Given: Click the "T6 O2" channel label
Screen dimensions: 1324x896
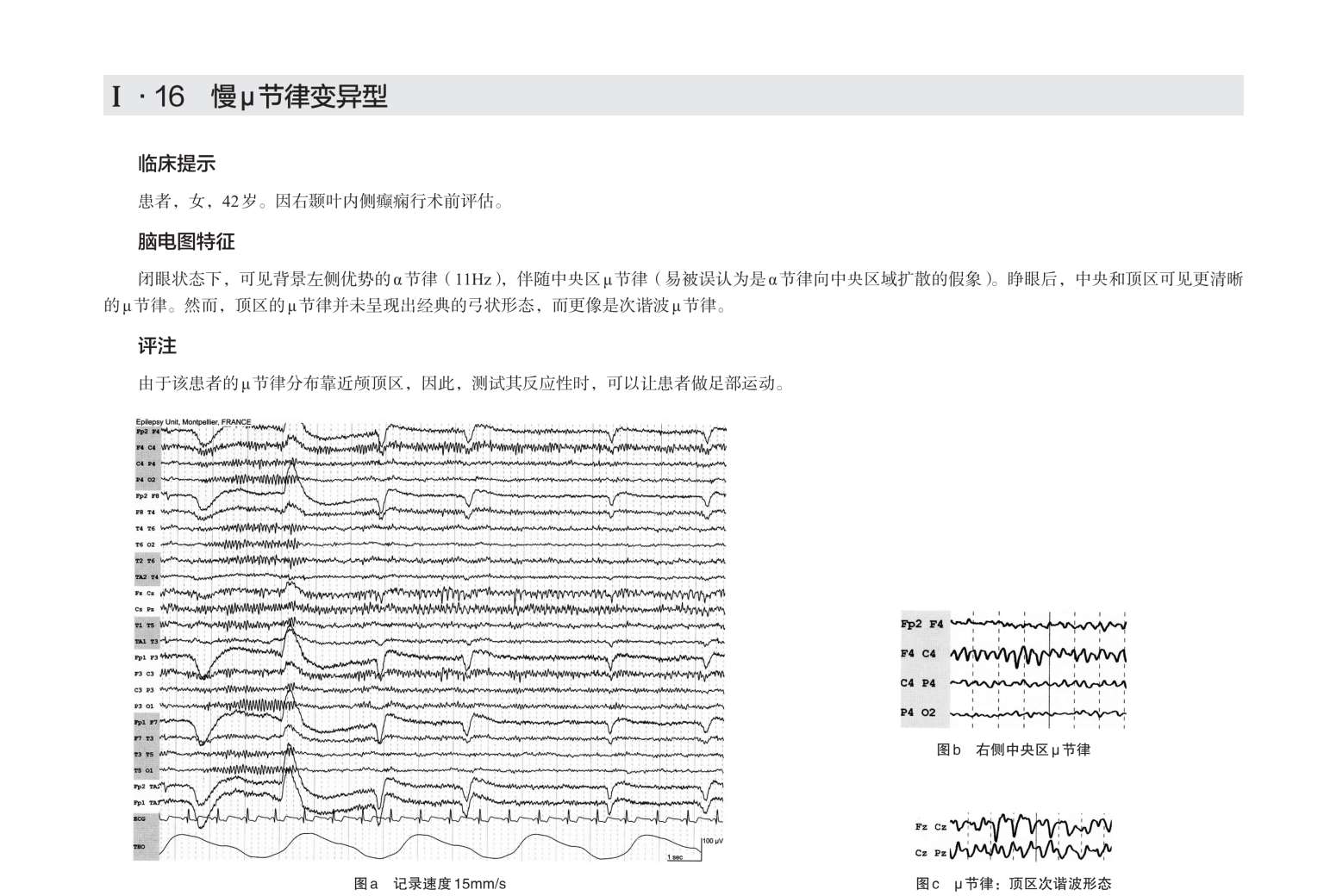Looking at the screenshot, I should pyautogui.click(x=146, y=544).
